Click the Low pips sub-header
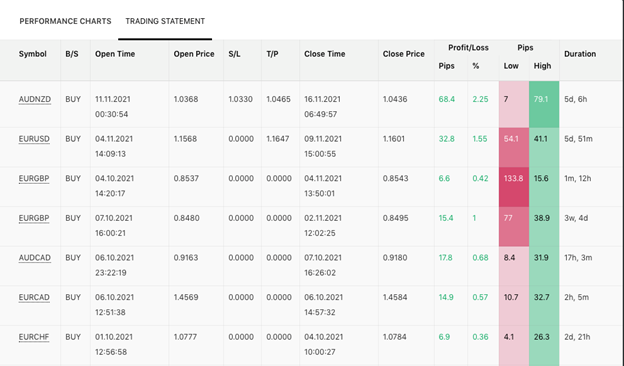The height and width of the screenshot is (366, 624). (x=511, y=66)
